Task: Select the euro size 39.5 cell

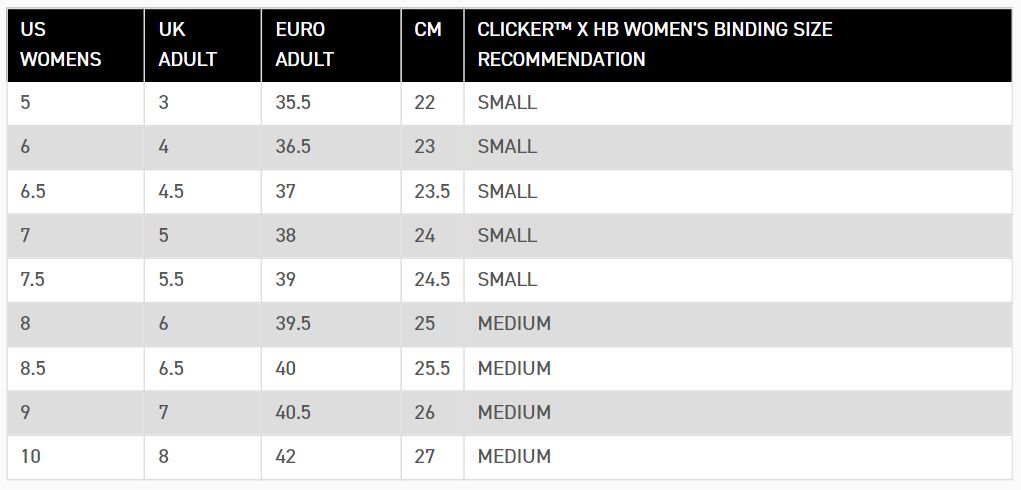Action: (x=293, y=324)
